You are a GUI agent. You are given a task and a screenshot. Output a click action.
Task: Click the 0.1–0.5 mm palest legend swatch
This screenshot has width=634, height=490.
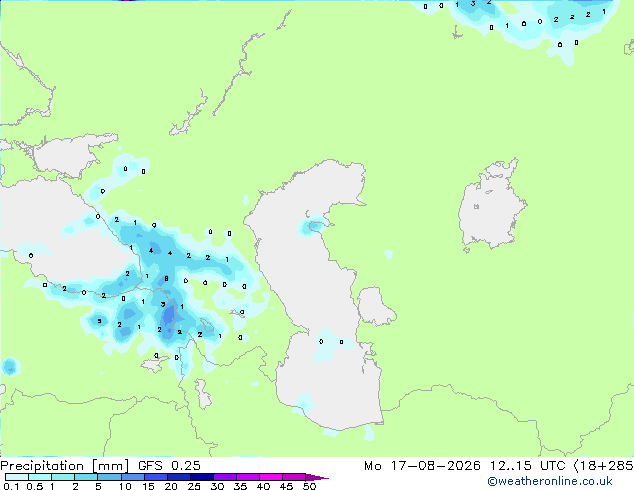click(x=17, y=477)
